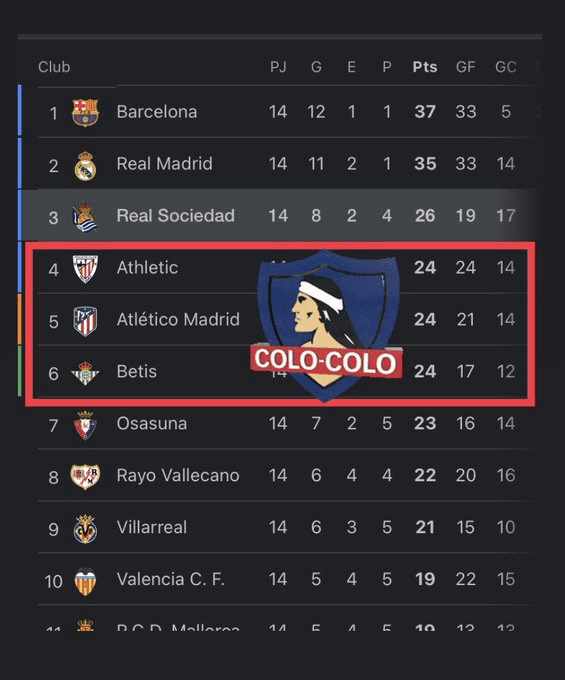Open the Atlético Madrid crest

click(85, 321)
